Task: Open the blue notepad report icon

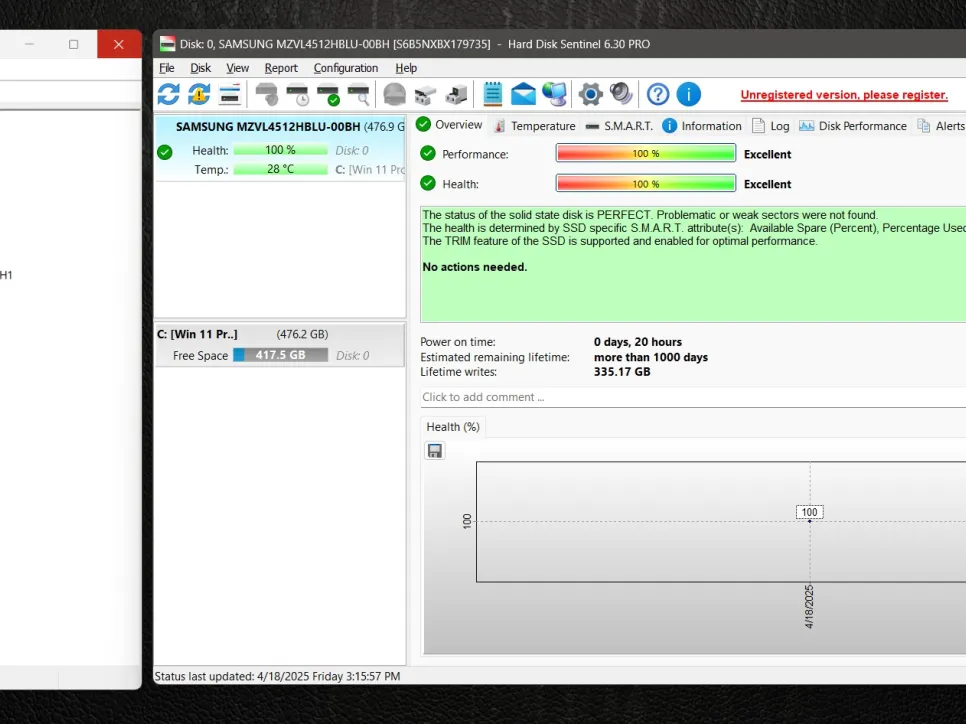Action: tap(492, 94)
